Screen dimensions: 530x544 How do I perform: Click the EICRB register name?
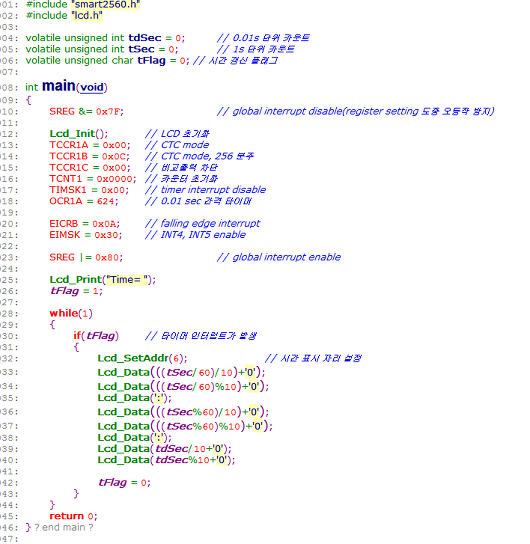63,223
